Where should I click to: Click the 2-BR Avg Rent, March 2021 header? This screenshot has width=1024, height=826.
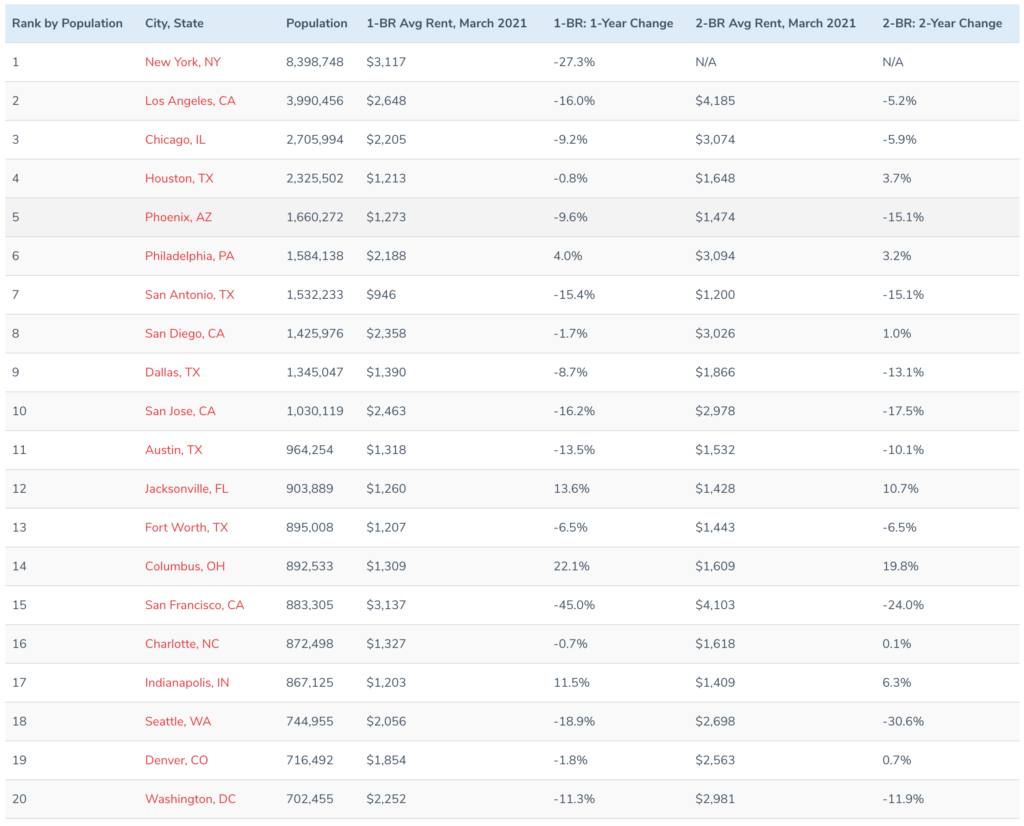click(775, 24)
